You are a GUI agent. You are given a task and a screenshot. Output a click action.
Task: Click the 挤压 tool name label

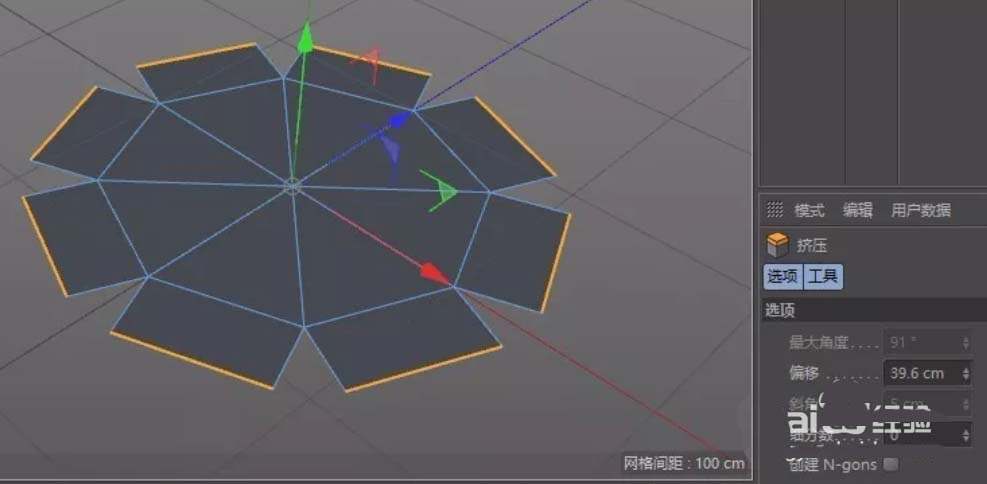[x=811, y=245]
